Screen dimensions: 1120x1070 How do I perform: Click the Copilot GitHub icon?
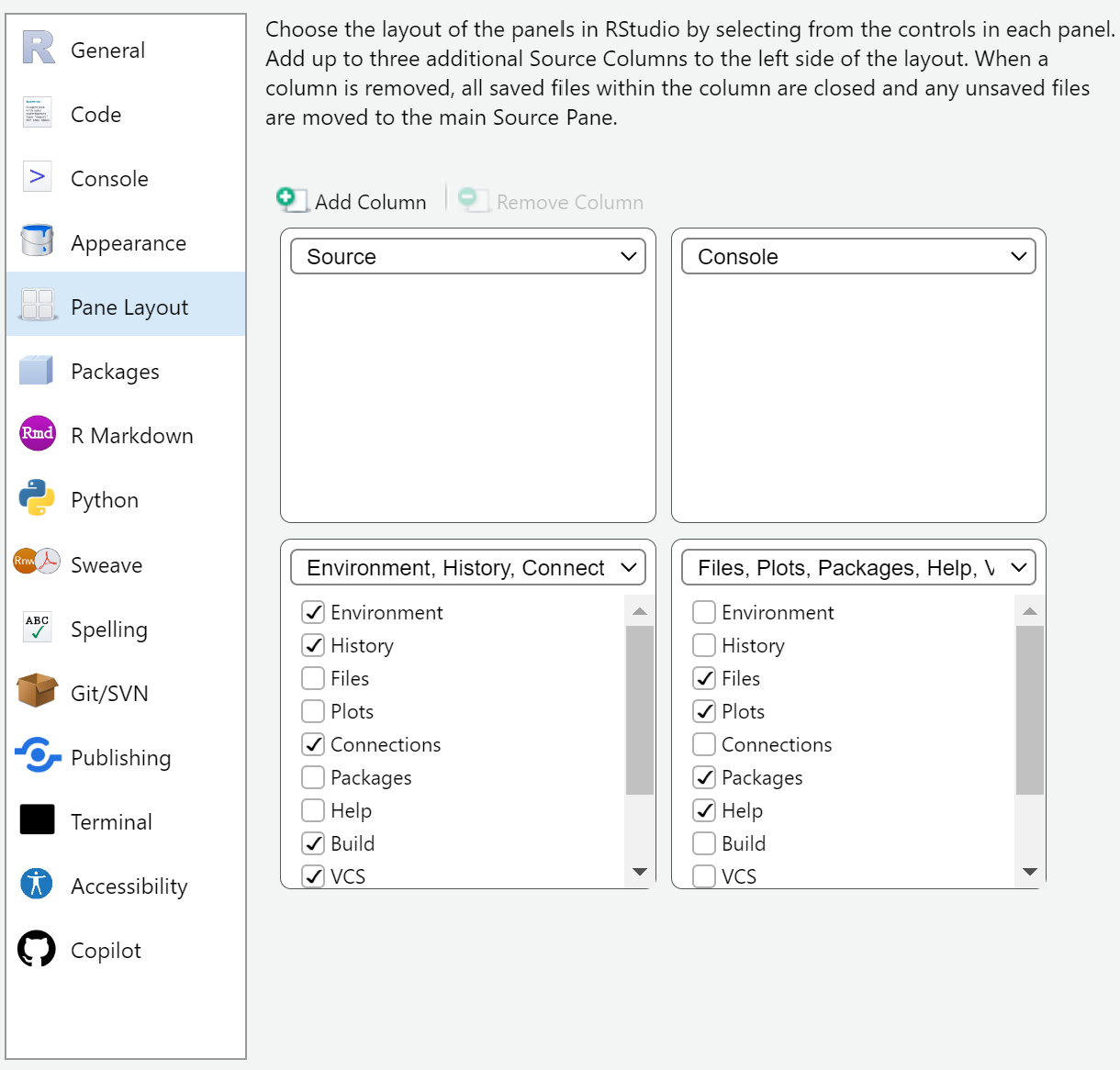pyautogui.click(x=38, y=949)
